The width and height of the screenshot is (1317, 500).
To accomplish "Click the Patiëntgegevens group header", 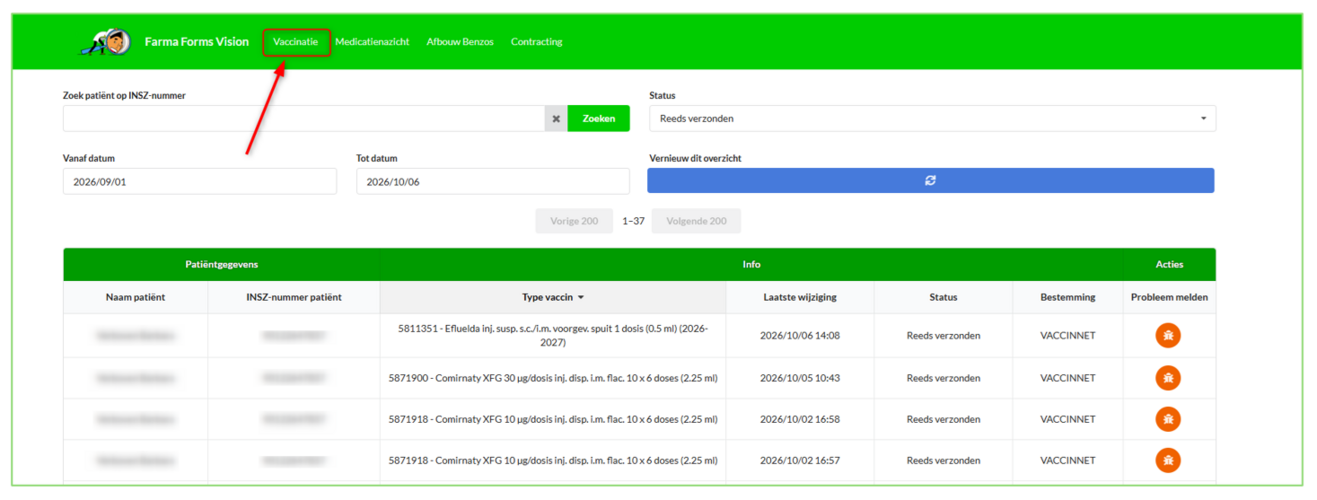I will coord(222,264).
